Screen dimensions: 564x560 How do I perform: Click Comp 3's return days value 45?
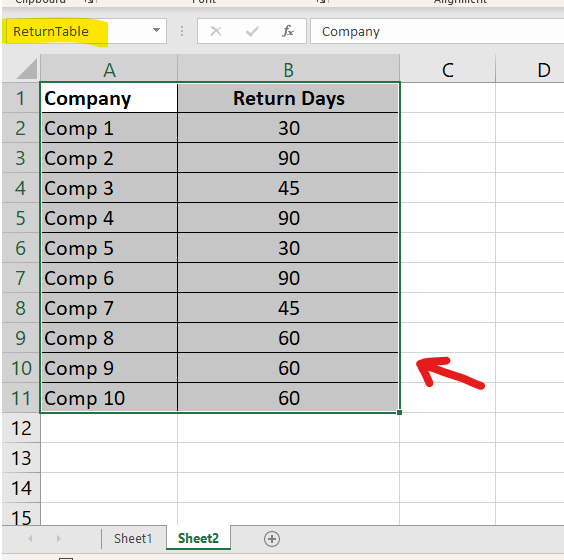tap(288, 188)
